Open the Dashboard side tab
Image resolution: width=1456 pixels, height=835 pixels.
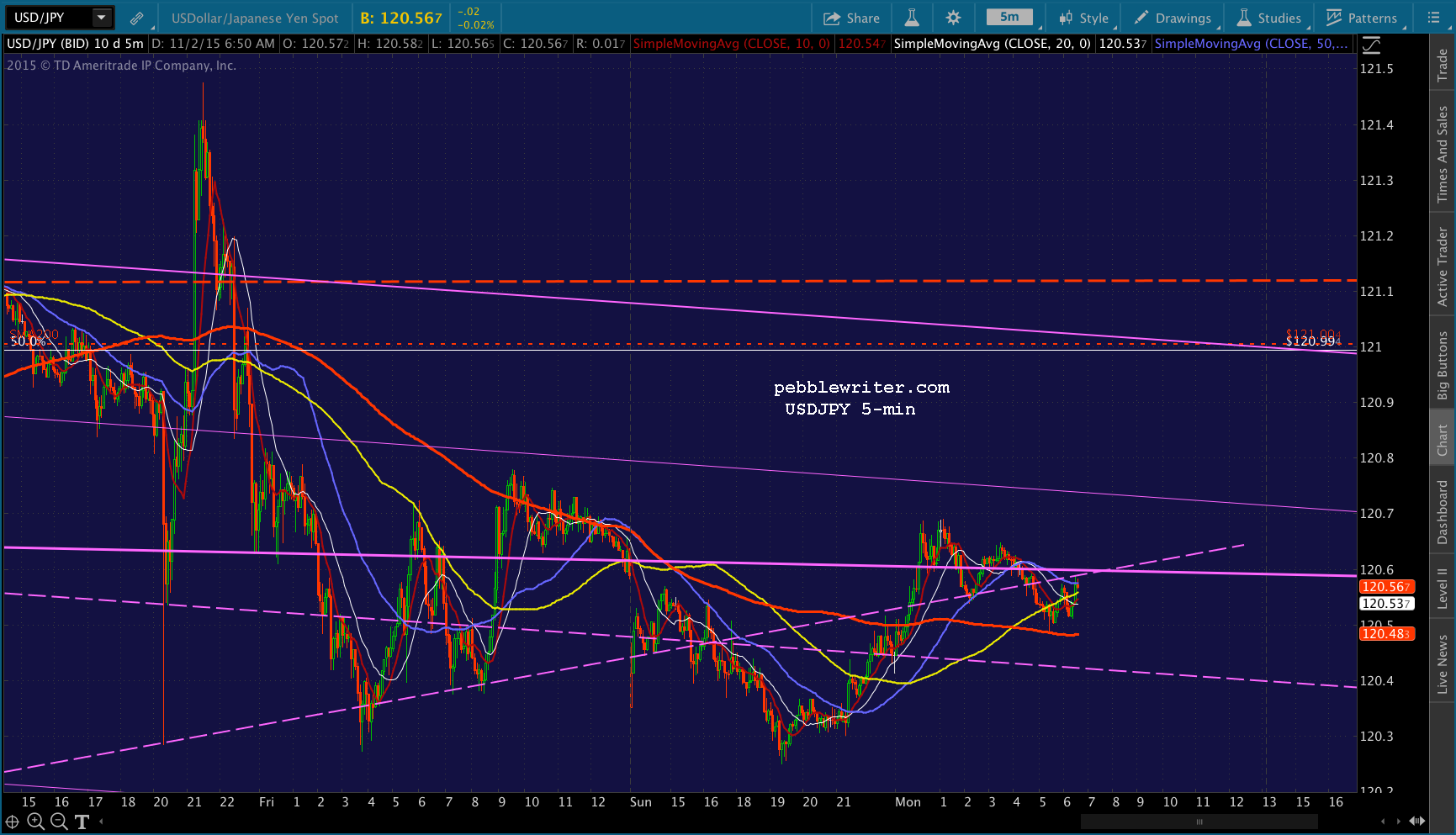click(x=1443, y=511)
